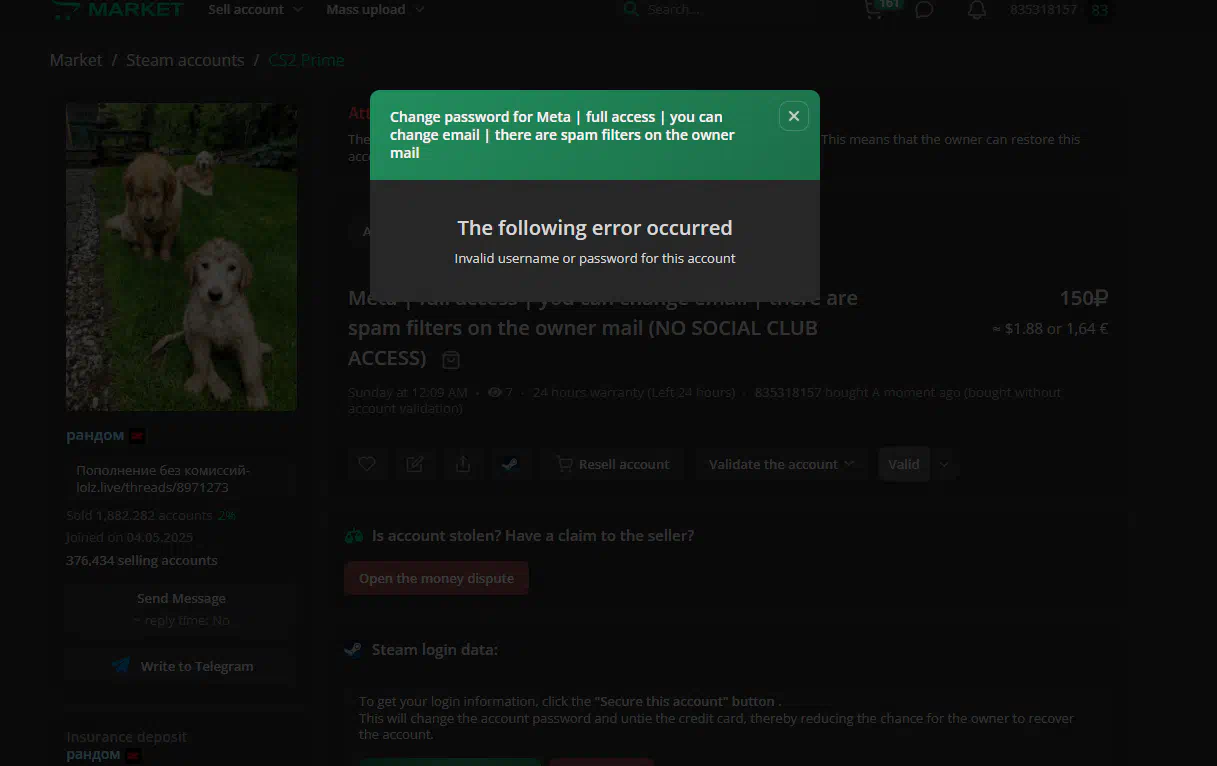Click the 83 balance badge in the header
Screen dimensions: 1217x766
(1100, 10)
